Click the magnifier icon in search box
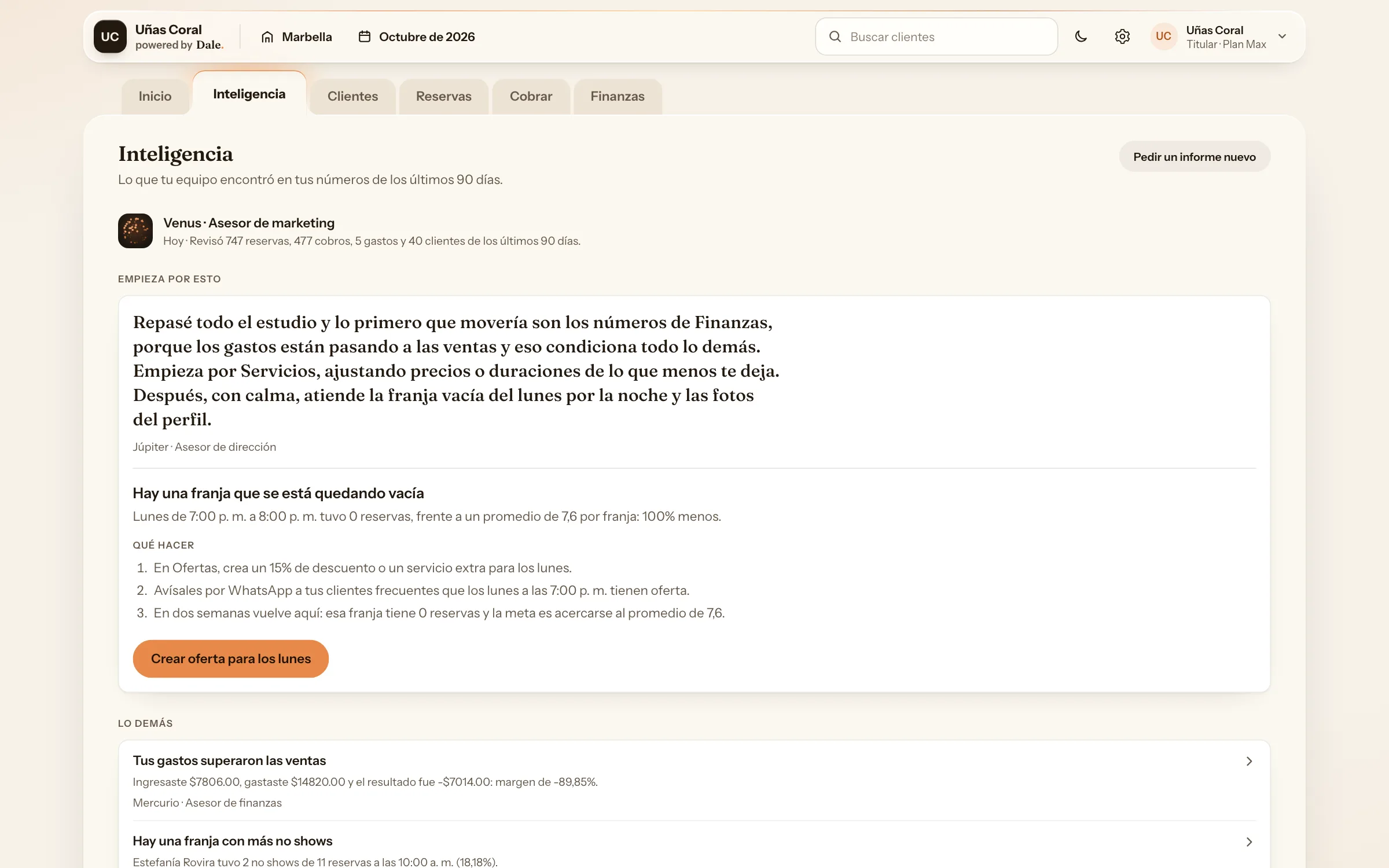The height and width of the screenshot is (868, 1389). pyautogui.click(x=835, y=36)
